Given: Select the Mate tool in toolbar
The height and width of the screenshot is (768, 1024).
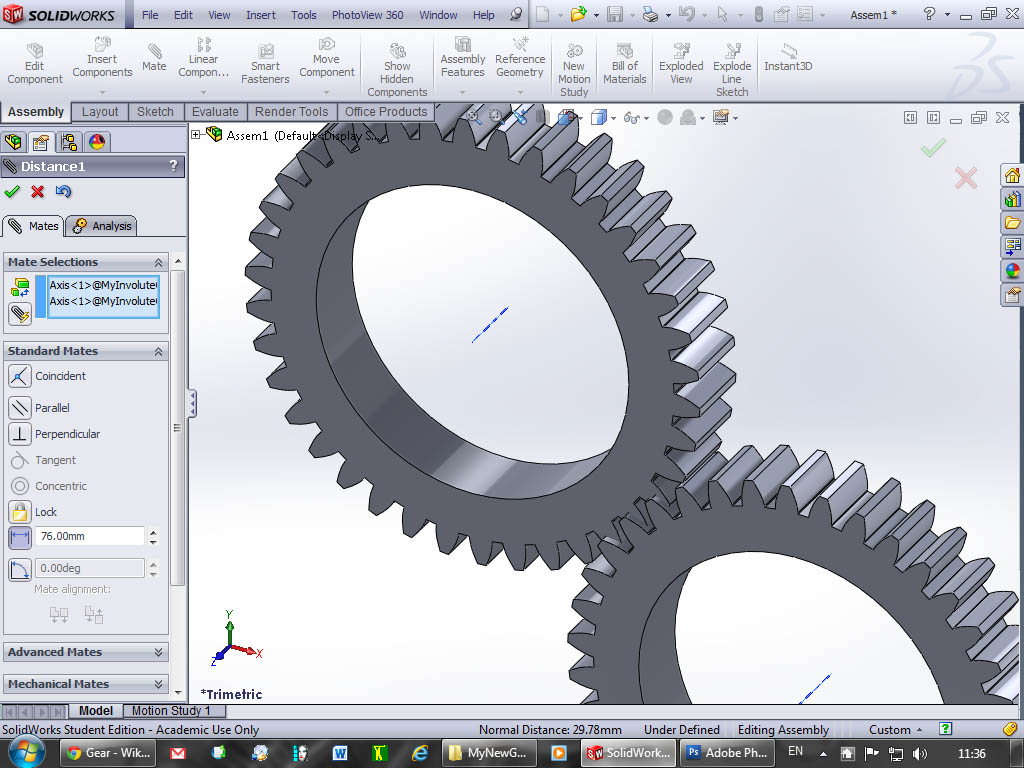Looking at the screenshot, I should pos(154,57).
